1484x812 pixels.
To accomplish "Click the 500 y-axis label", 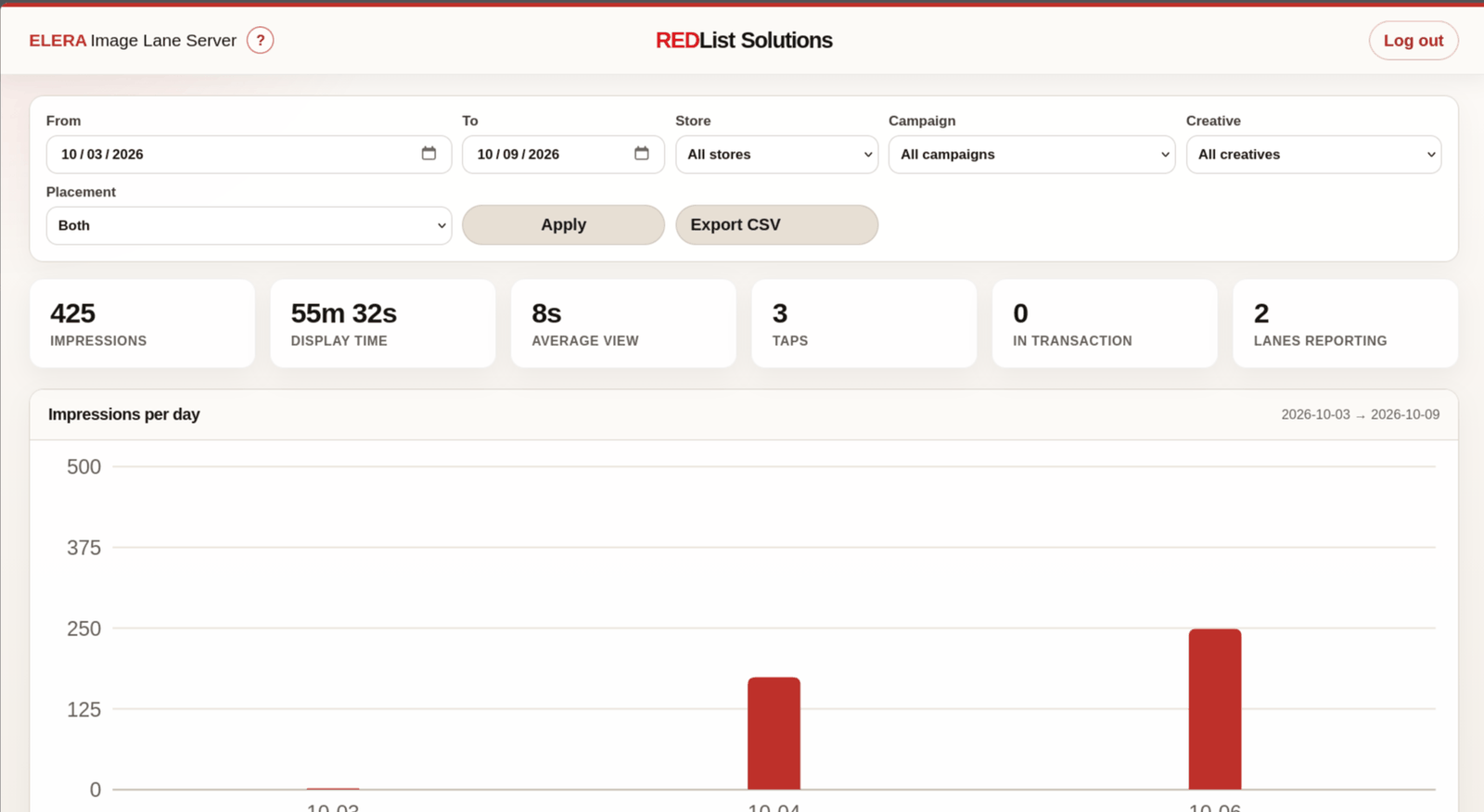I will tap(83, 467).
